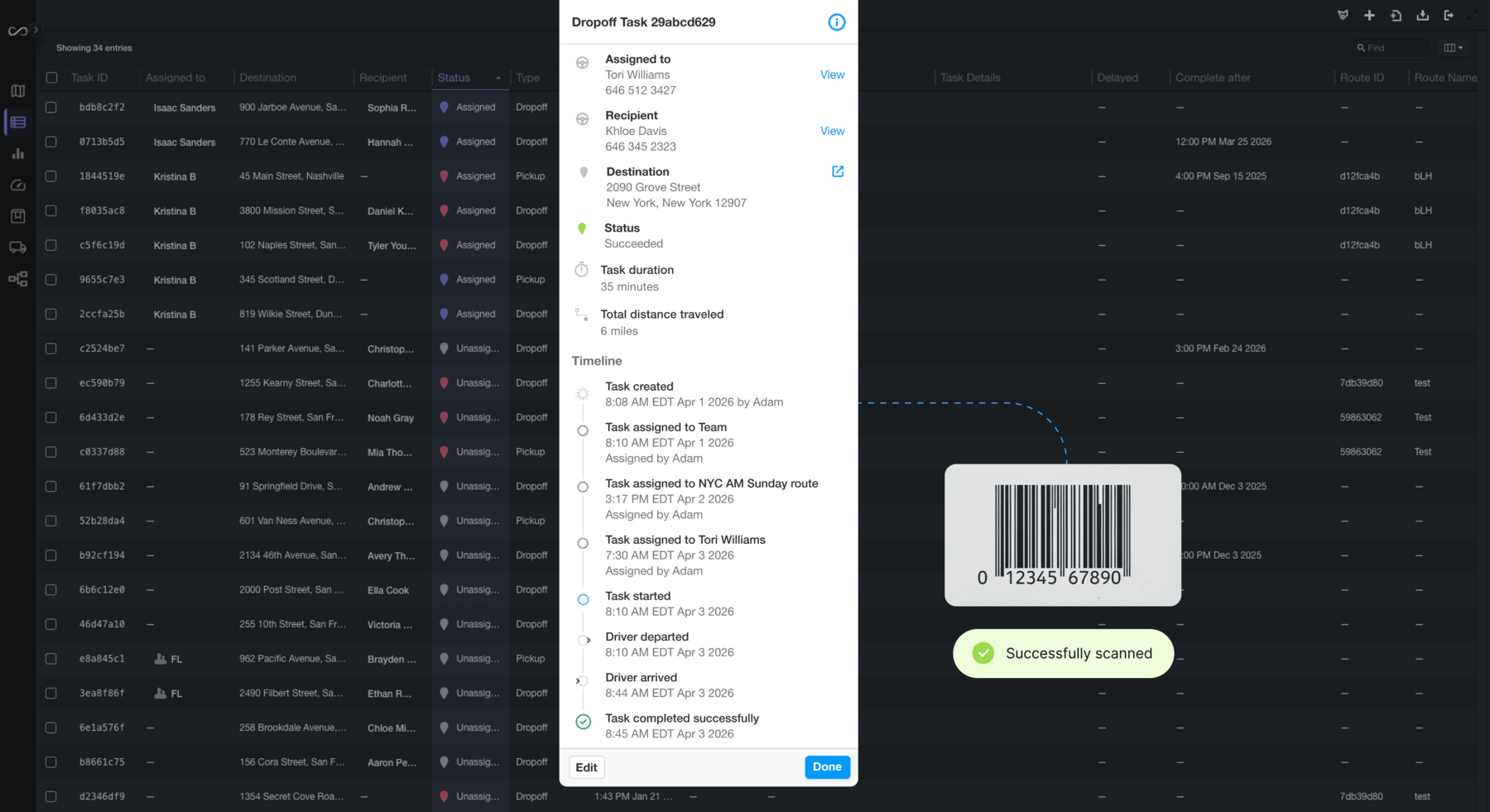This screenshot has width=1490, height=812.
Task: Click the import document icon in top toolbar
Action: tap(1396, 15)
